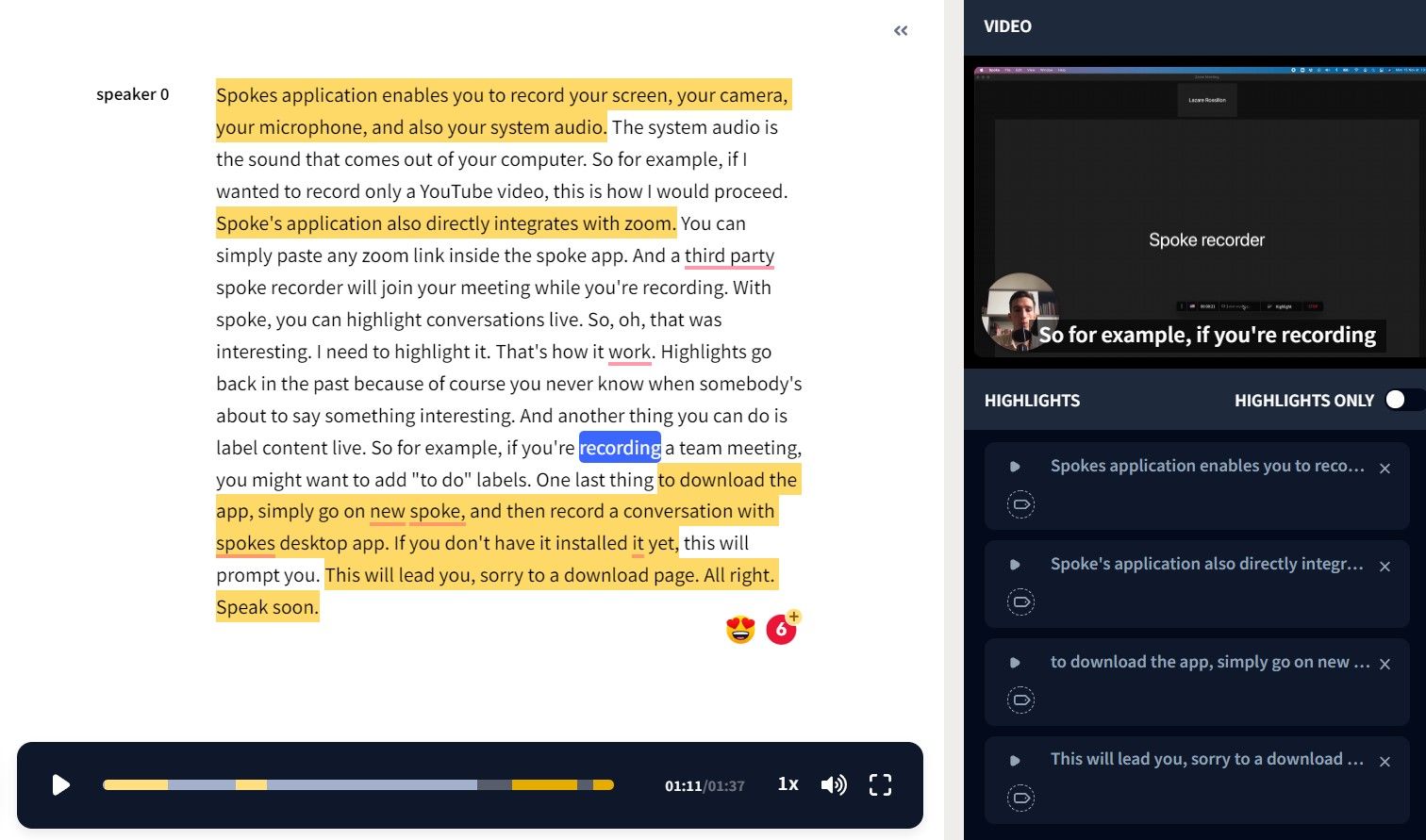This screenshot has height=840, width=1426.
Task: Delete the 'Spoke's application also directly' highlight
Action: pyautogui.click(x=1385, y=567)
